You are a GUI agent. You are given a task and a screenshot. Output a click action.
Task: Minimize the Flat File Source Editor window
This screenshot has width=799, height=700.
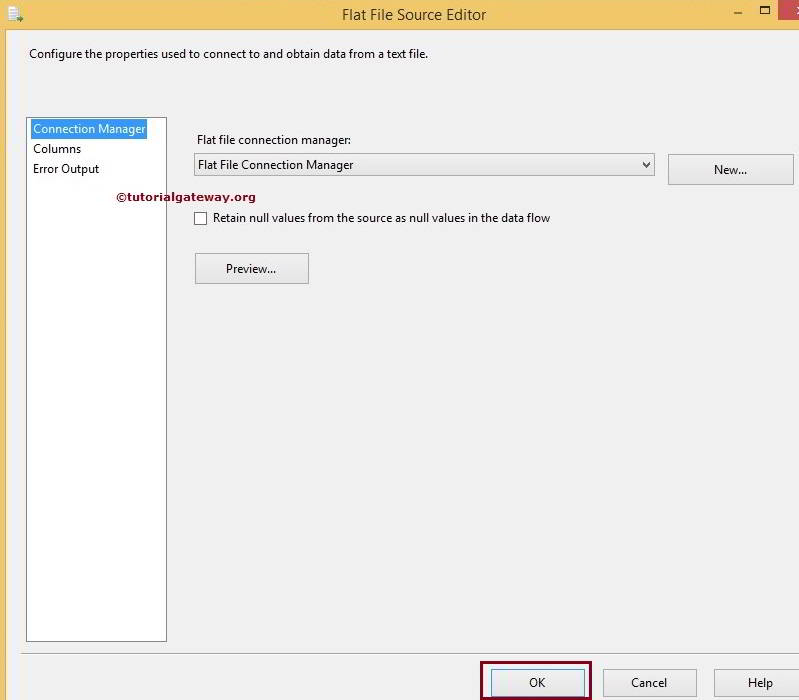click(738, 12)
